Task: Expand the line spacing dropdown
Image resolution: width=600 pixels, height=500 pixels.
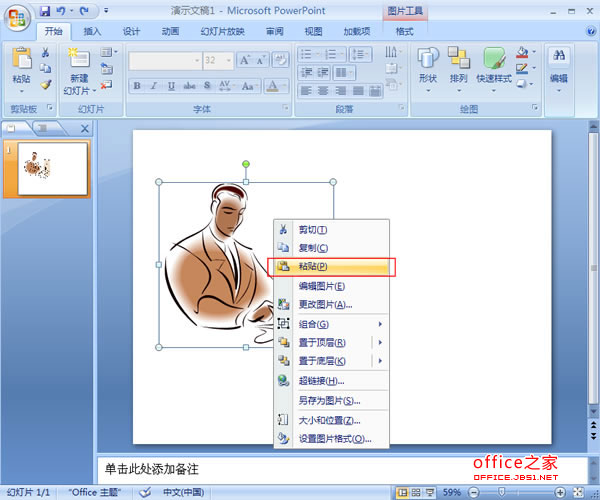Action: click(367, 54)
